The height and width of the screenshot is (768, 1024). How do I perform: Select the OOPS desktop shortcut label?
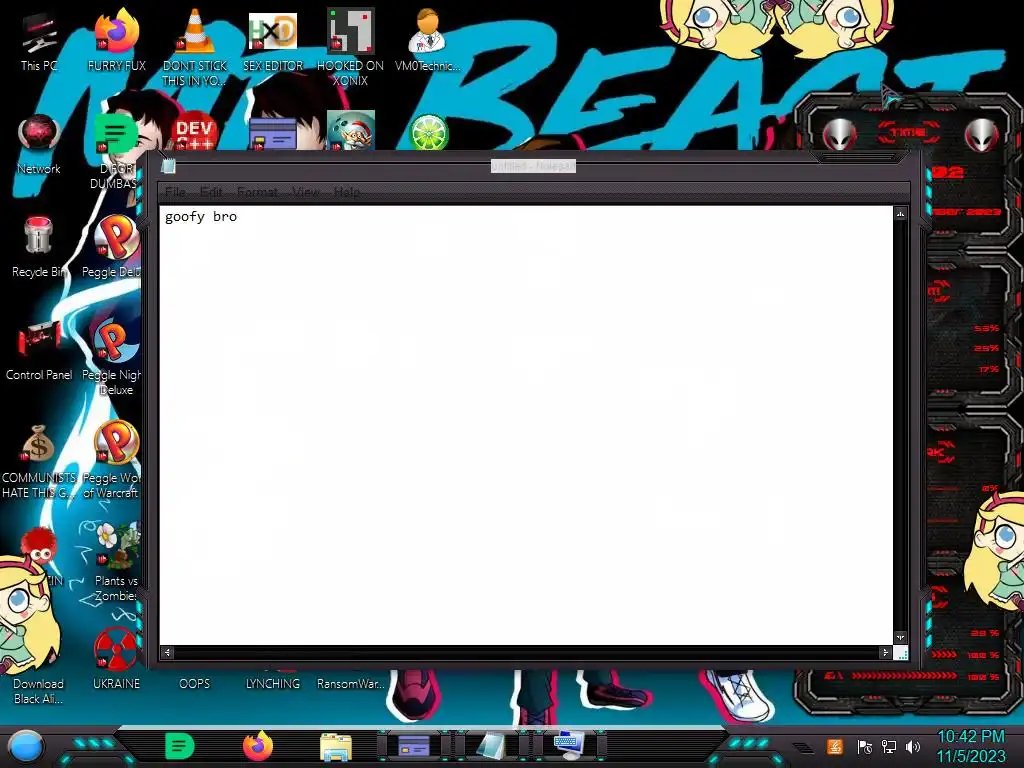pyautogui.click(x=195, y=684)
